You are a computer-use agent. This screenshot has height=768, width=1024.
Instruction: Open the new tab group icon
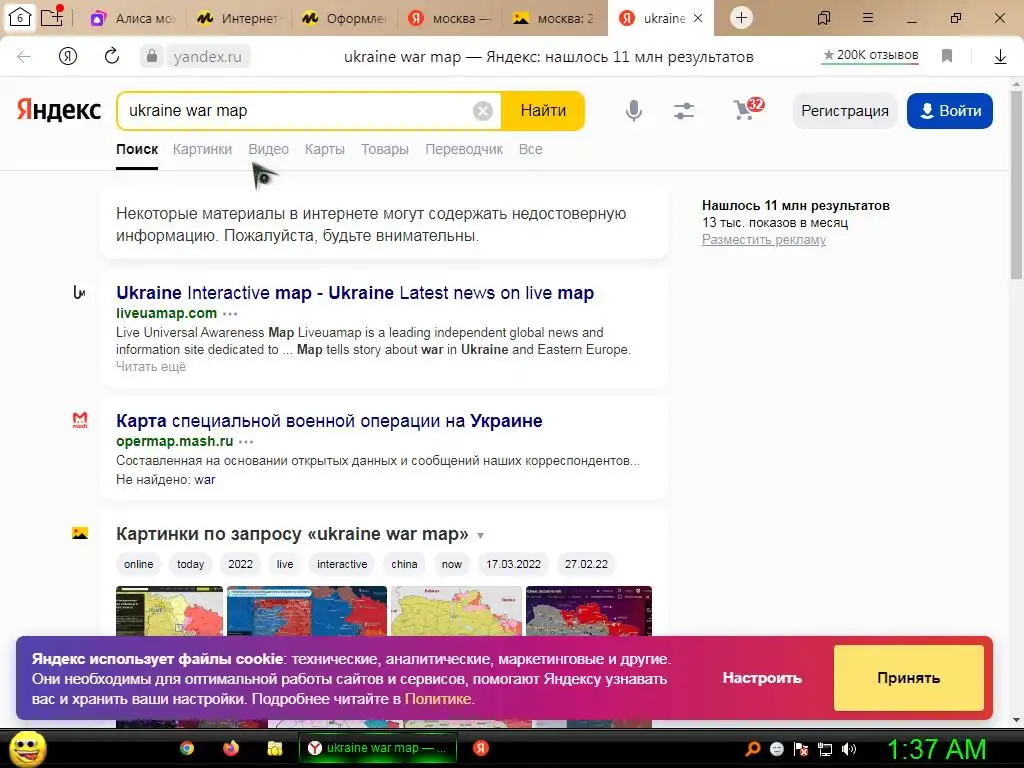pos(52,16)
